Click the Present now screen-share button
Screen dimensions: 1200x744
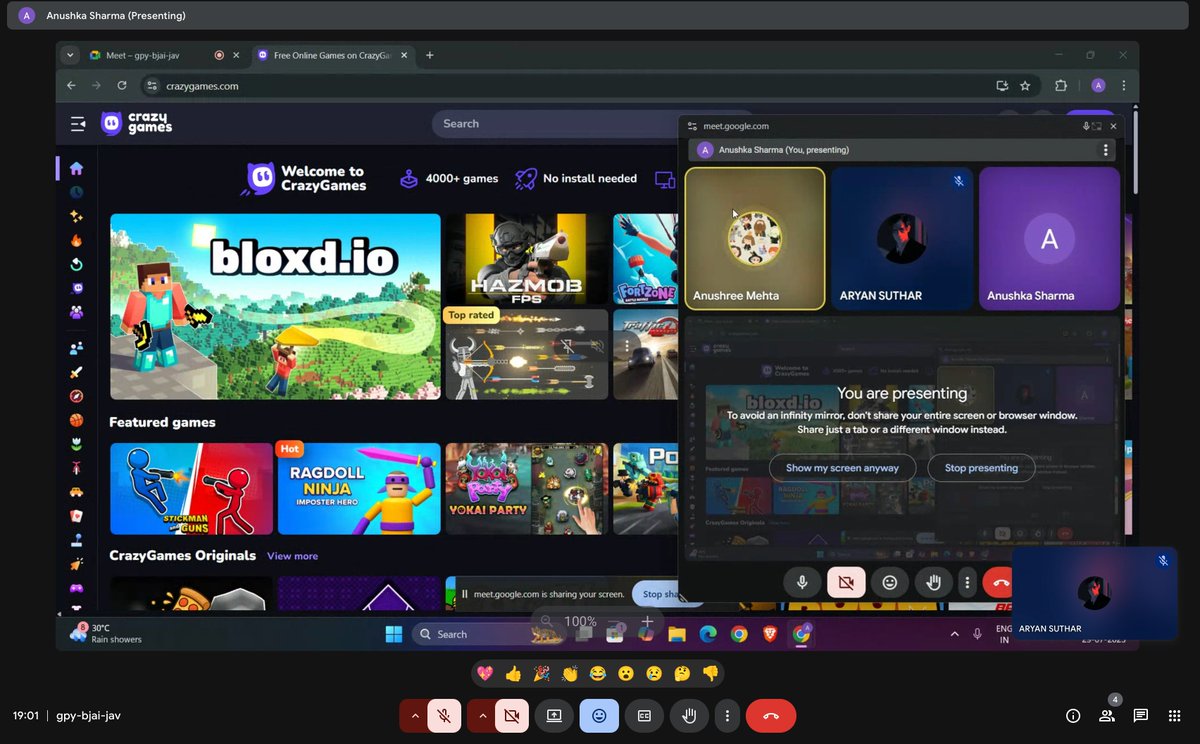coord(554,716)
